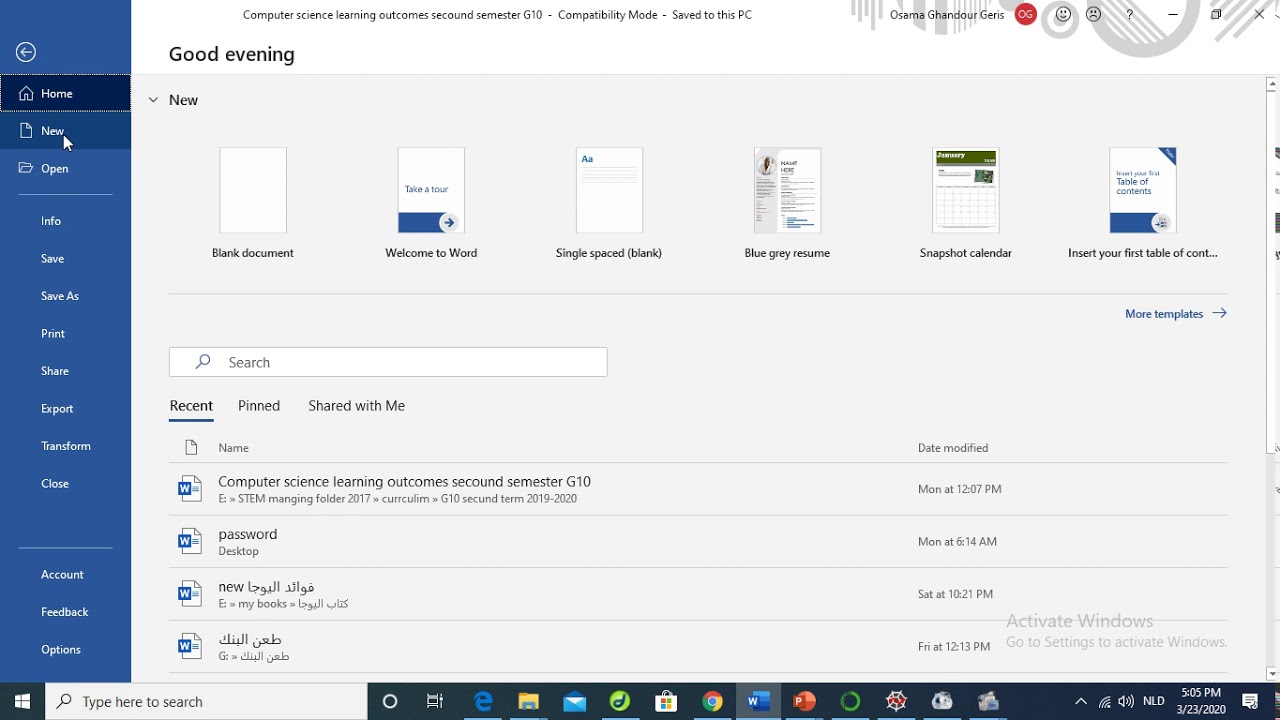Viewport: 1280px width, 720px height.
Task: Open the new فوائد اليوجا document
Action: [x=698, y=594]
